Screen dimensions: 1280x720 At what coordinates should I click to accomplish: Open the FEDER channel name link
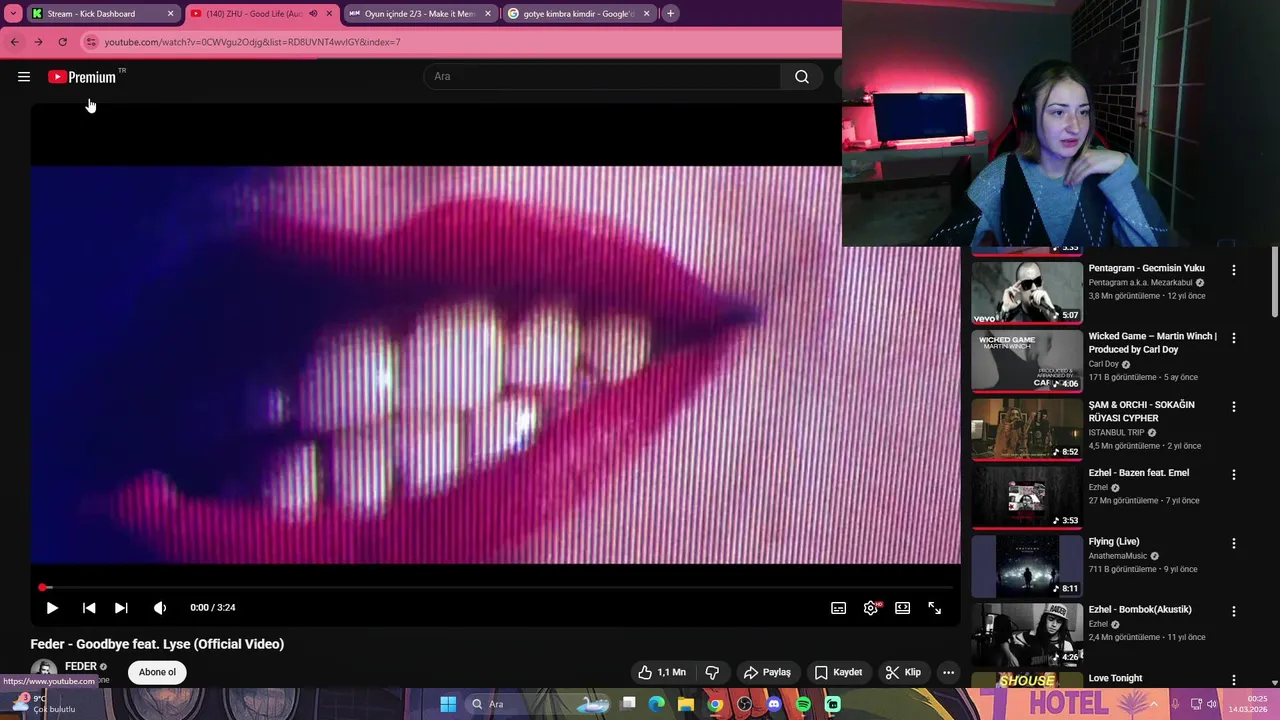tap(81, 667)
